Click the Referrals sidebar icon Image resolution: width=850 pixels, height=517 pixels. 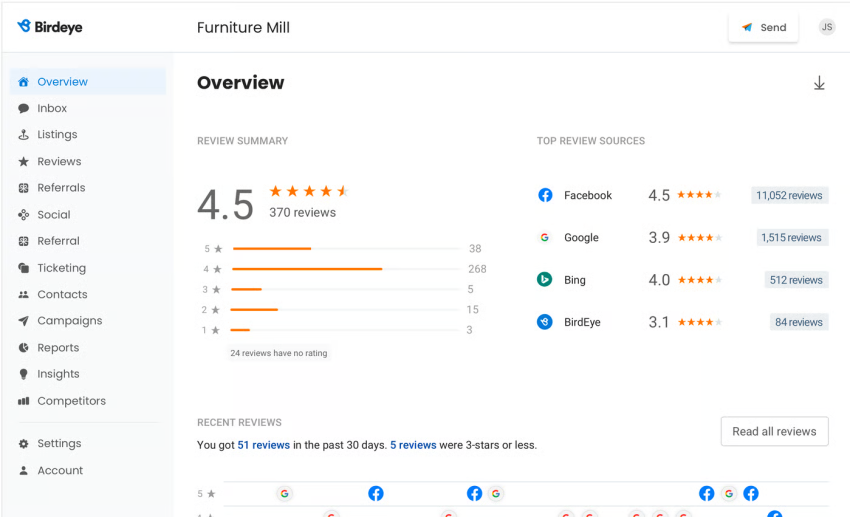[23, 188]
